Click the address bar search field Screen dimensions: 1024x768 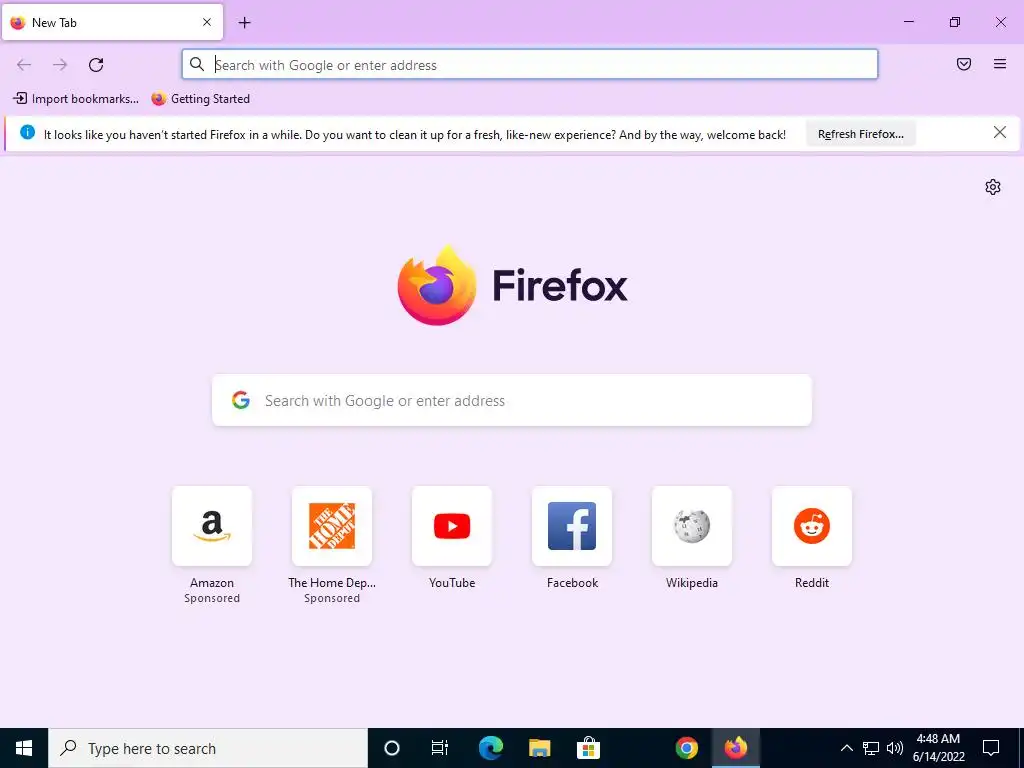click(x=530, y=65)
